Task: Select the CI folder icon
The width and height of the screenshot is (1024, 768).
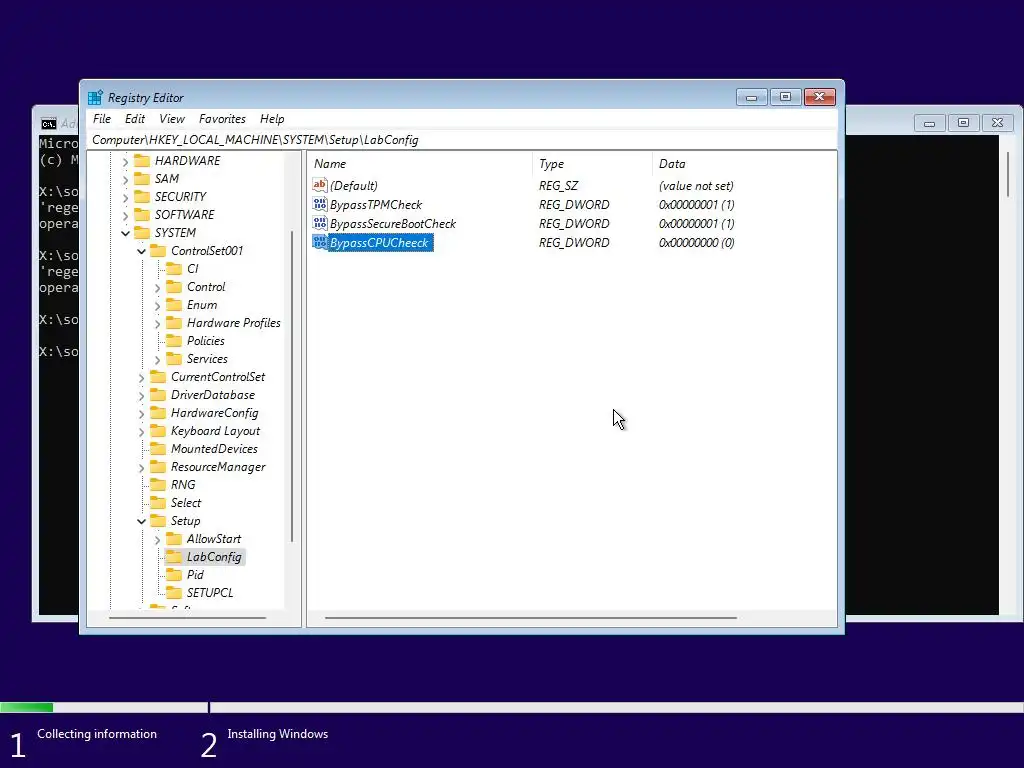Action: 174,268
